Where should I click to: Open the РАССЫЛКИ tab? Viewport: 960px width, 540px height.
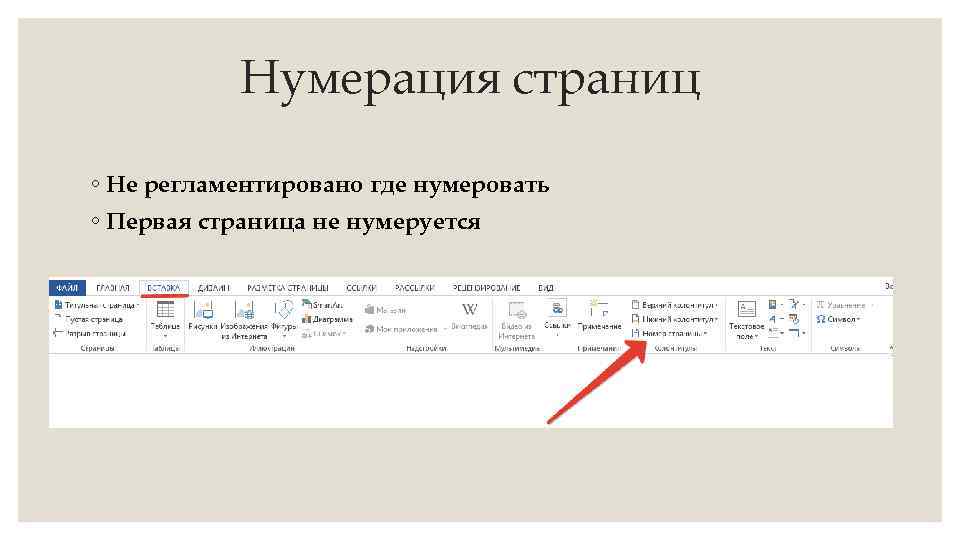tap(414, 287)
